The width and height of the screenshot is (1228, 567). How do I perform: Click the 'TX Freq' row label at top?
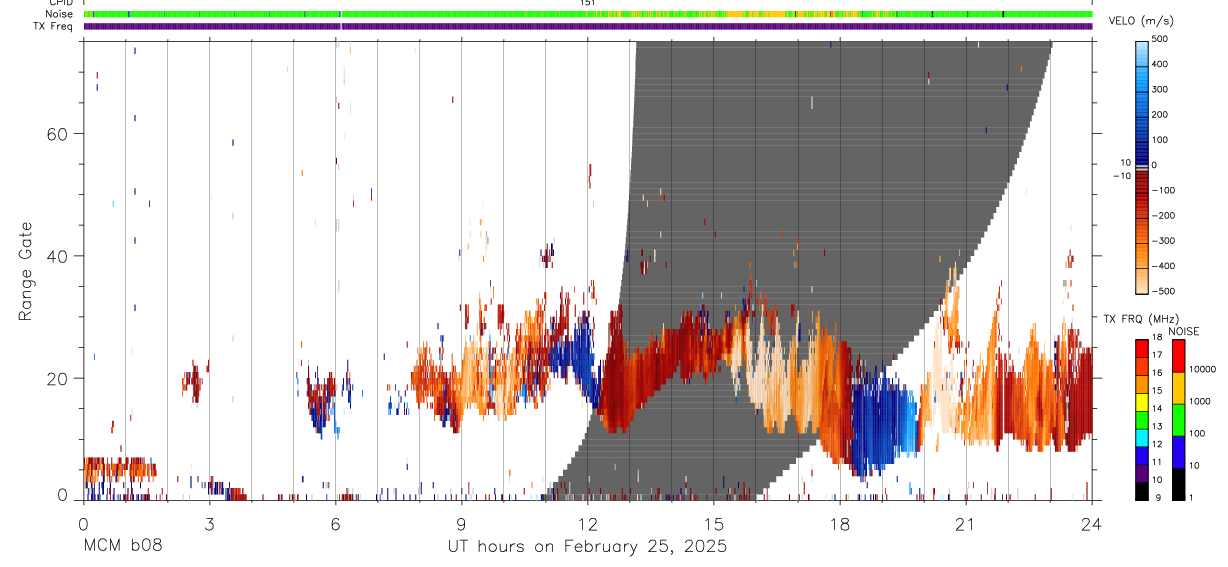click(x=55, y=26)
